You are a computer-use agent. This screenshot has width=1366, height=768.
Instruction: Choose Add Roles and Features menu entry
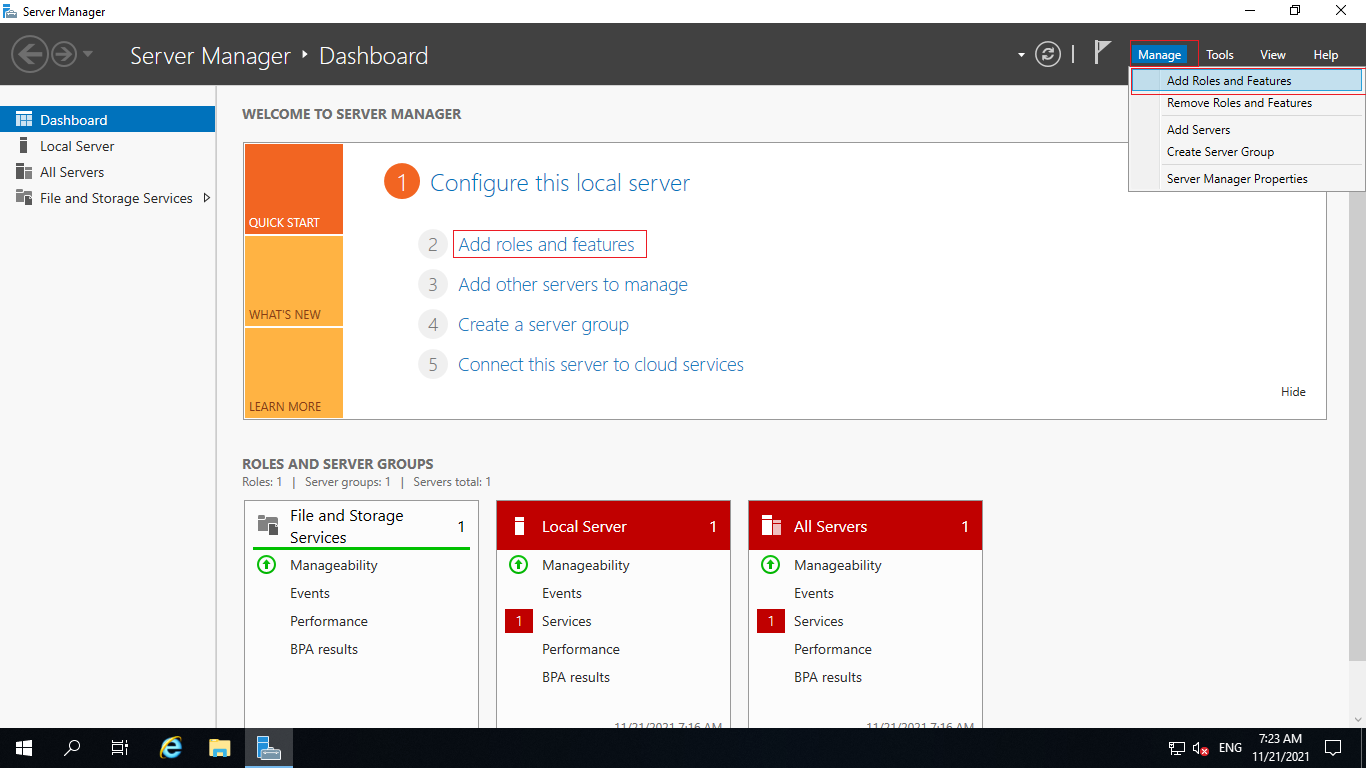(1246, 81)
